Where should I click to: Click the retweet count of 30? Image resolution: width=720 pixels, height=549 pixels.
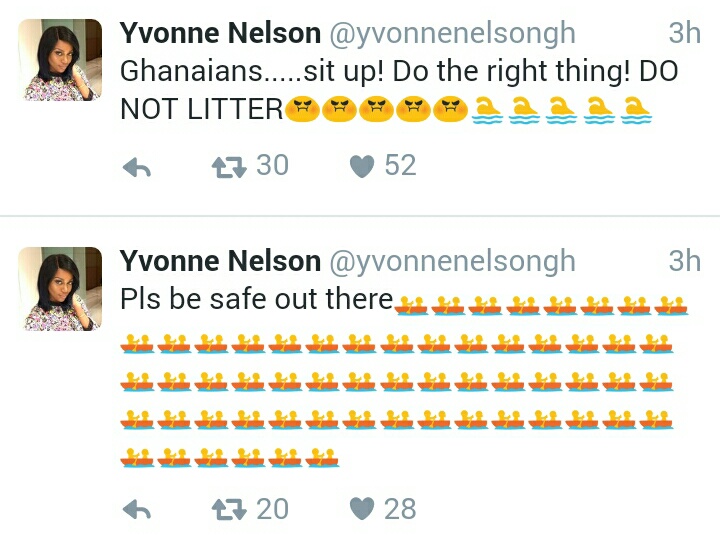[272, 165]
